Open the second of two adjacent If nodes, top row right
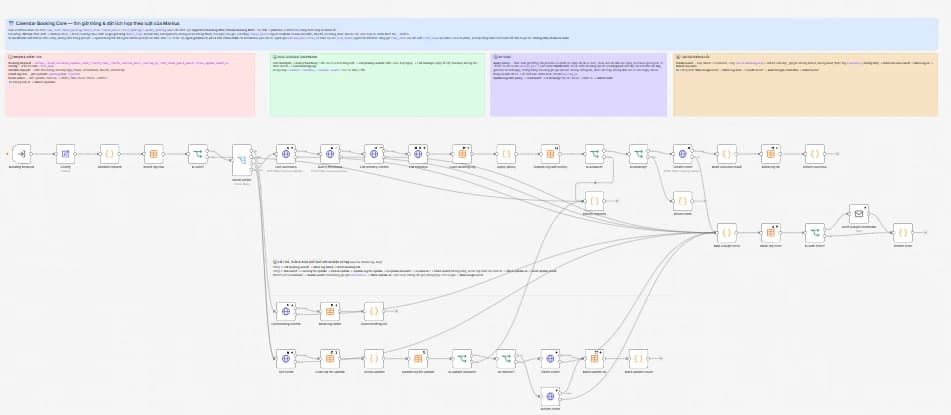This screenshot has height=415, width=951. click(638, 154)
